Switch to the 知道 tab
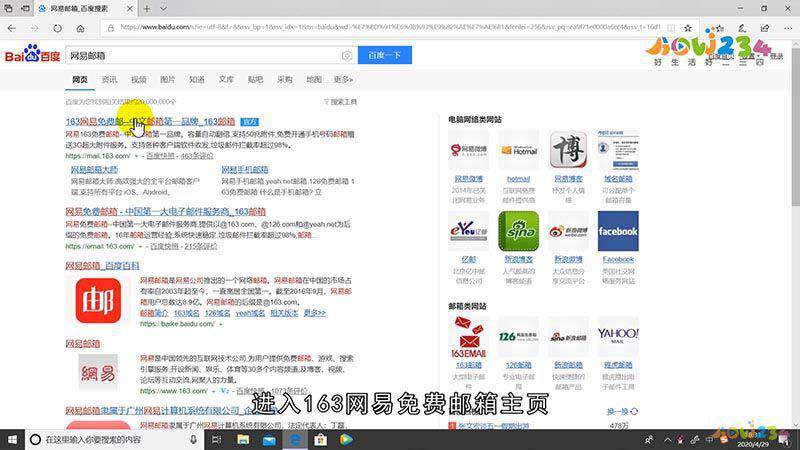 pyautogui.click(x=197, y=80)
